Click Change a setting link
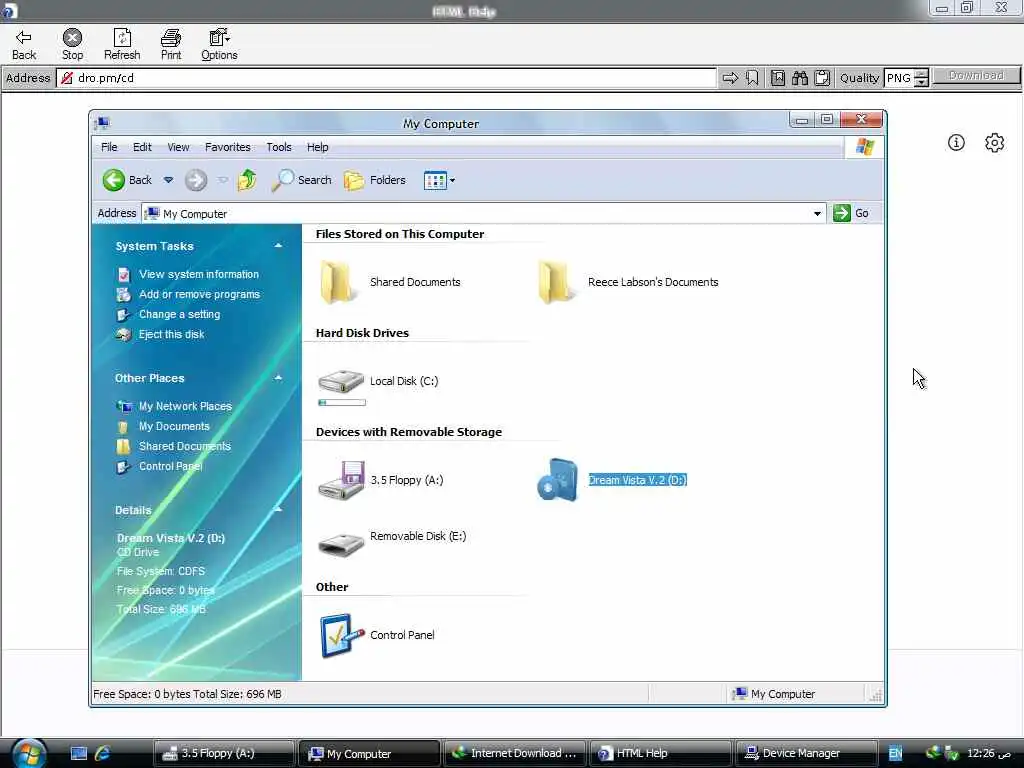The height and width of the screenshot is (768, 1024). point(179,314)
